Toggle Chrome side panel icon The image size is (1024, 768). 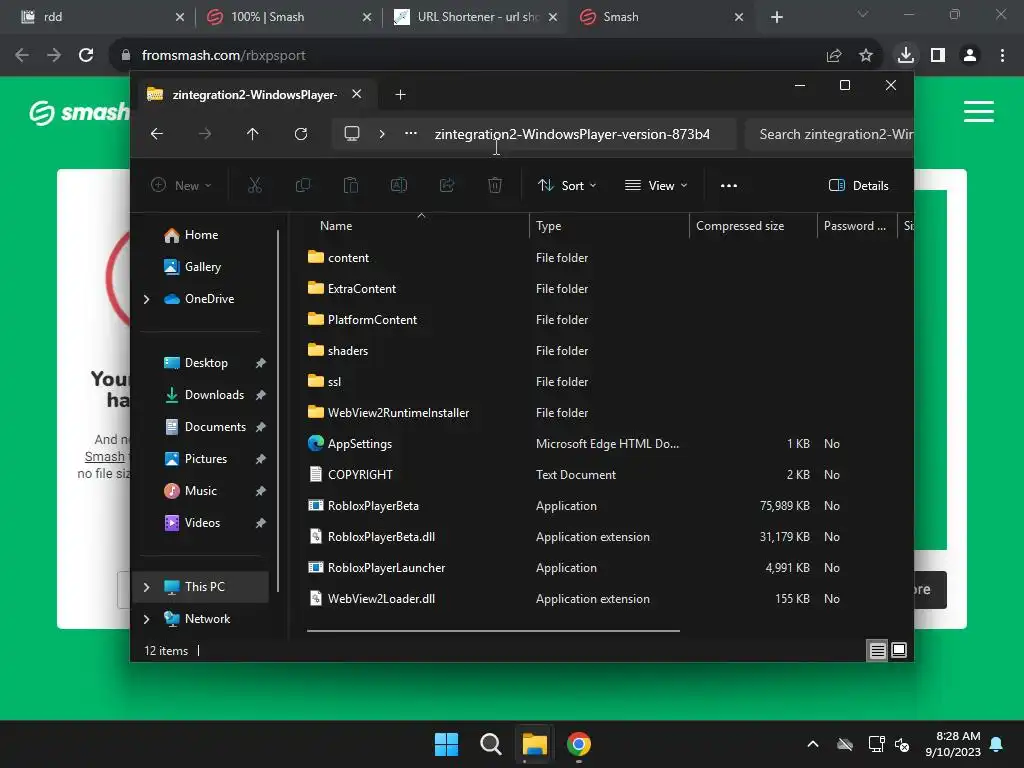point(938,56)
